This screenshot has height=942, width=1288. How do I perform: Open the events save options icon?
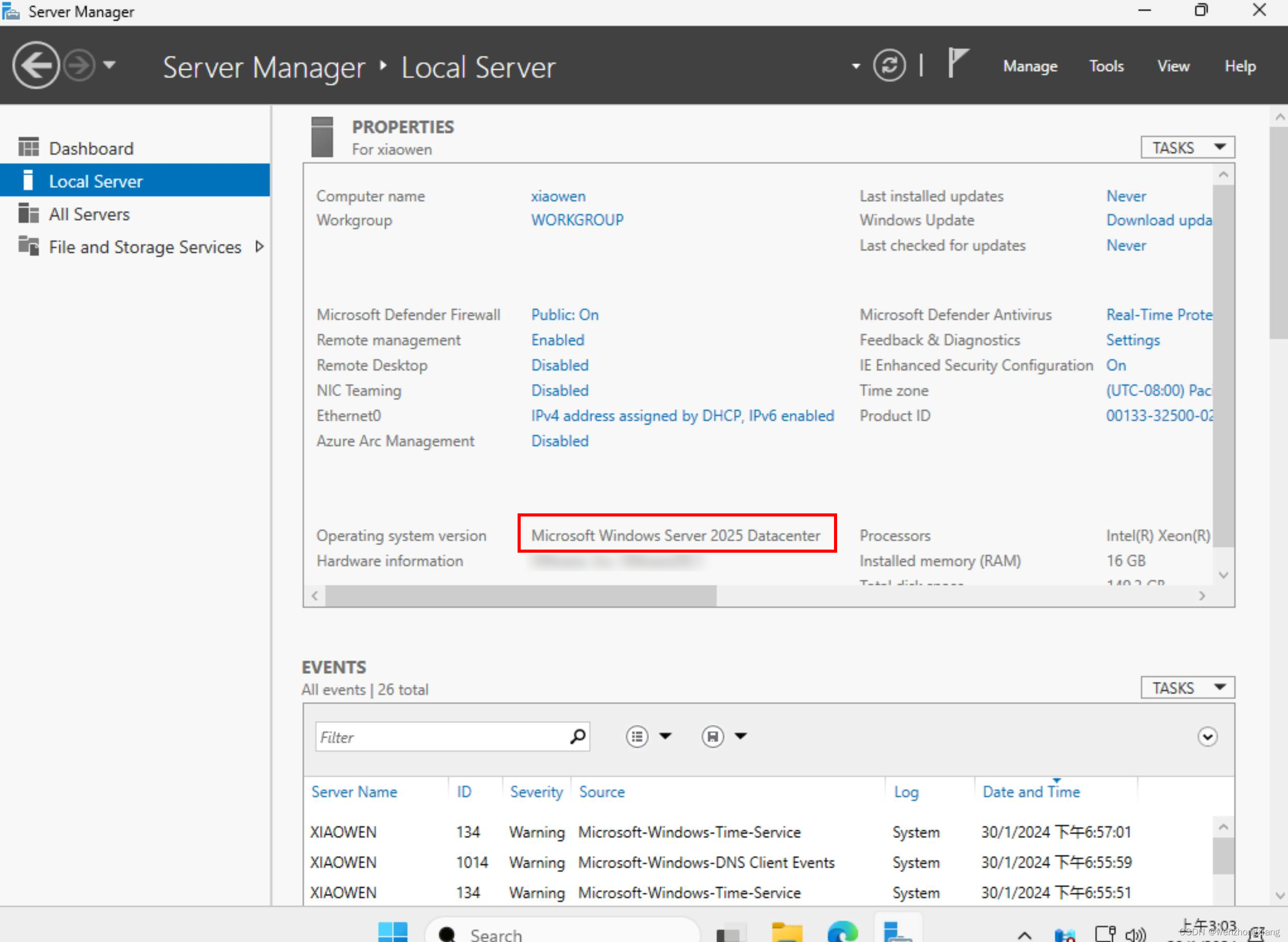tap(713, 736)
